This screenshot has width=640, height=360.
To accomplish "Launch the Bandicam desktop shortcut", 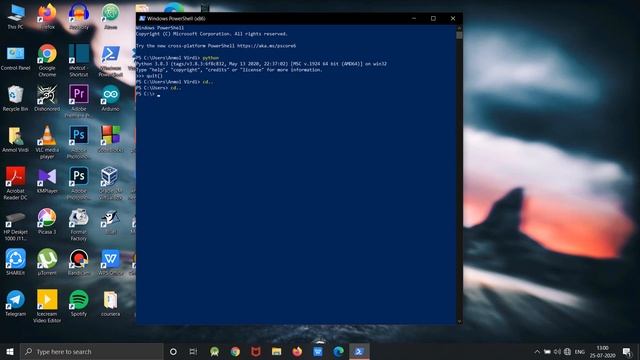I will pos(79,262).
